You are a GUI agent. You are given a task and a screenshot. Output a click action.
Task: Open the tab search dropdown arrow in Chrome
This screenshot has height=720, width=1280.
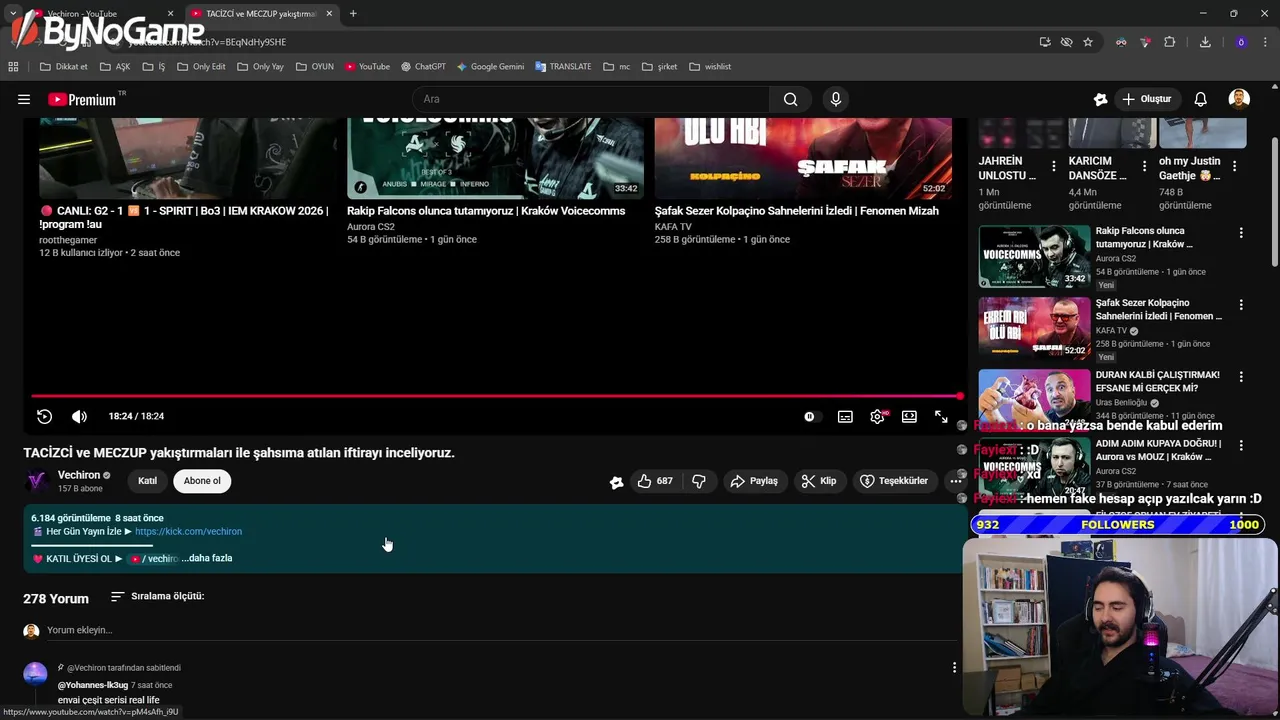click(x=13, y=14)
